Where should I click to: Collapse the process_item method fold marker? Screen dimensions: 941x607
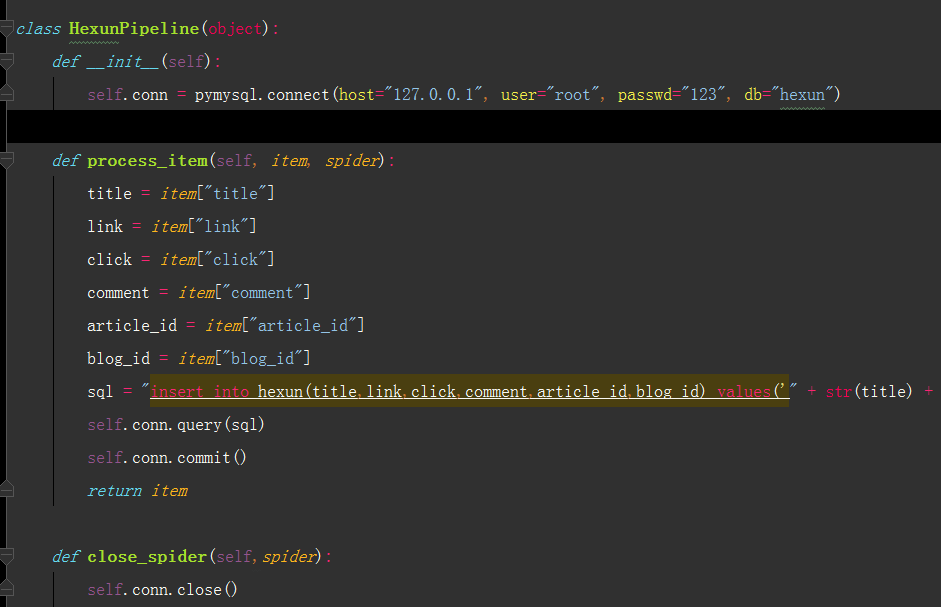[7, 160]
